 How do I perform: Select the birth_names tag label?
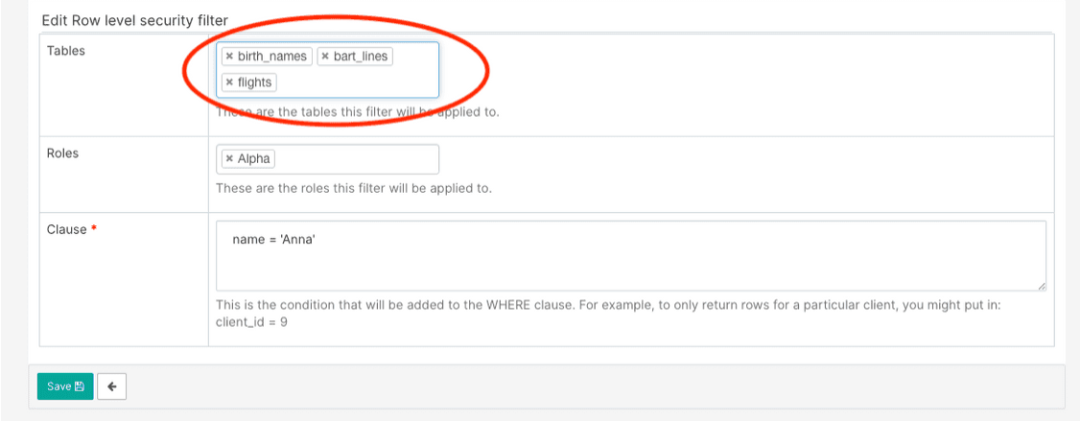[x=272, y=57]
